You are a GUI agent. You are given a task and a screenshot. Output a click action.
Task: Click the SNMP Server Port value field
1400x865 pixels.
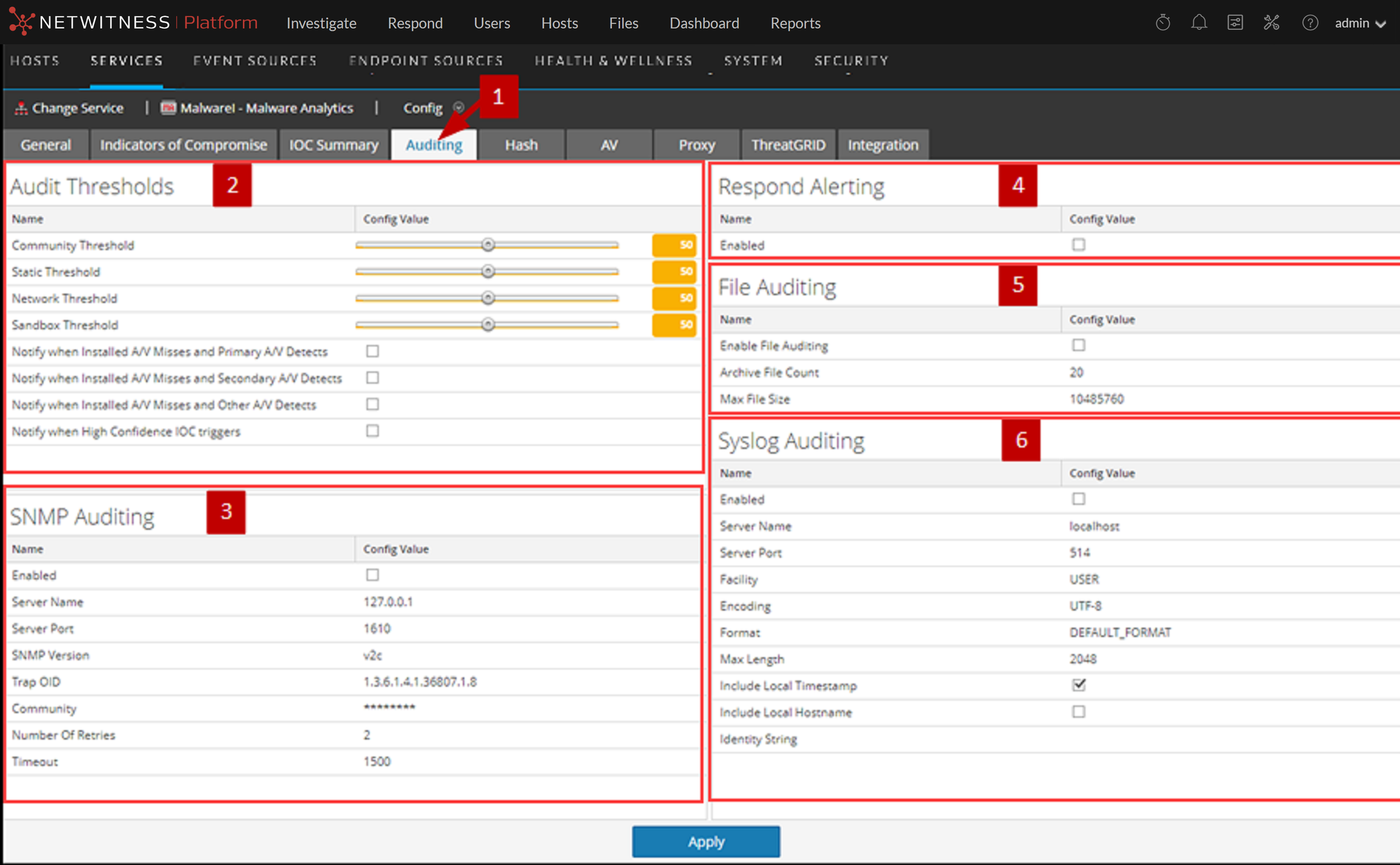377,628
